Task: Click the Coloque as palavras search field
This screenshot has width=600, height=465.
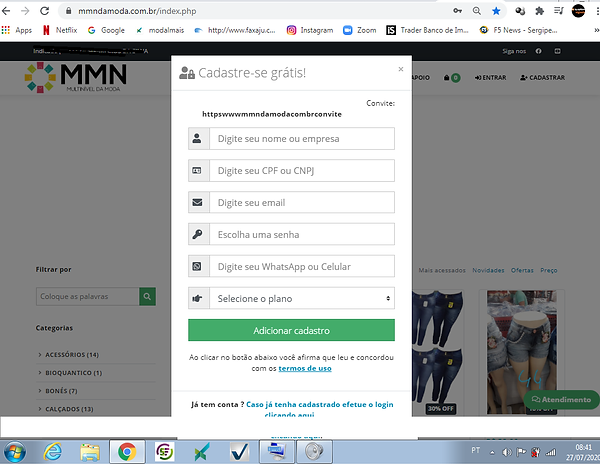Action: (88, 297)
